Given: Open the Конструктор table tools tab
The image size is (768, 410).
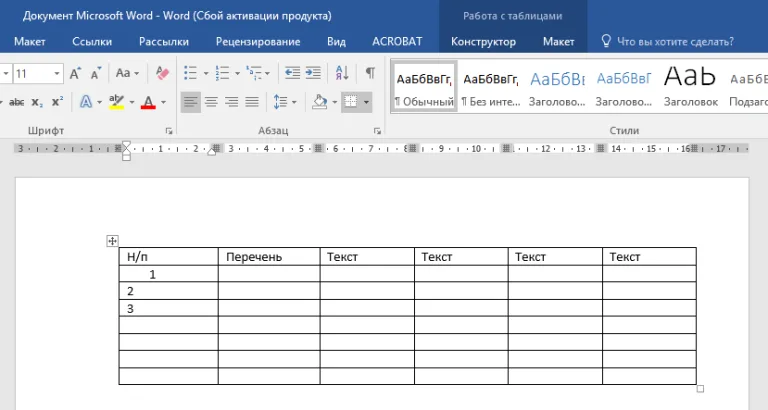Looking at the screenshot, I should 483,42.
